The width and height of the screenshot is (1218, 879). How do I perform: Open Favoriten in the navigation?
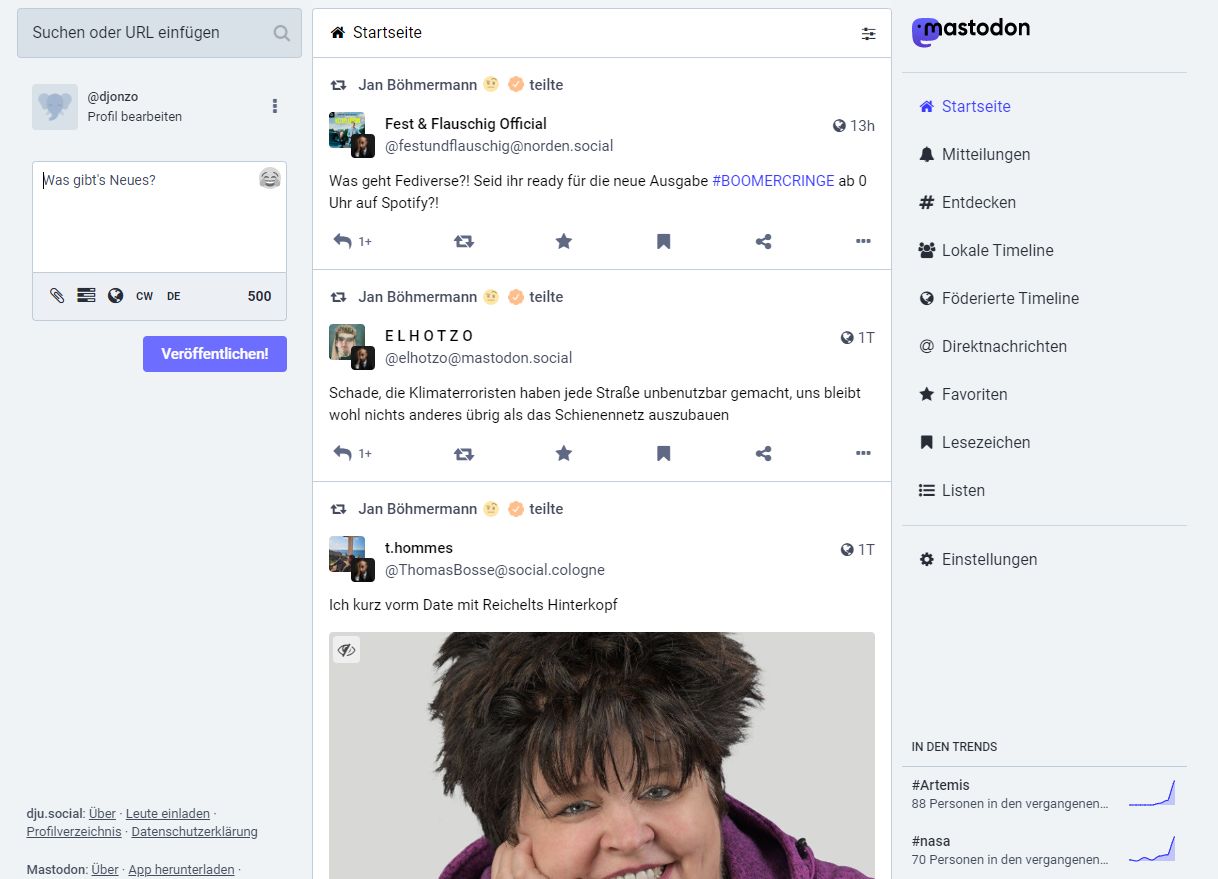962,394
